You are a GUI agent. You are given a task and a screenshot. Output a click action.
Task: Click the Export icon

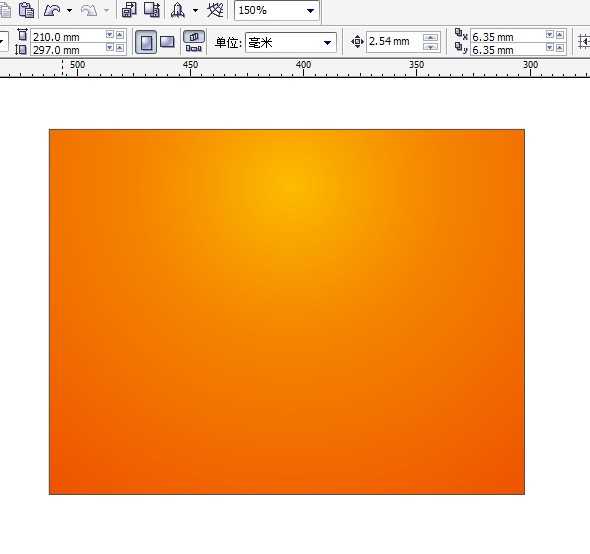(152, 10)
